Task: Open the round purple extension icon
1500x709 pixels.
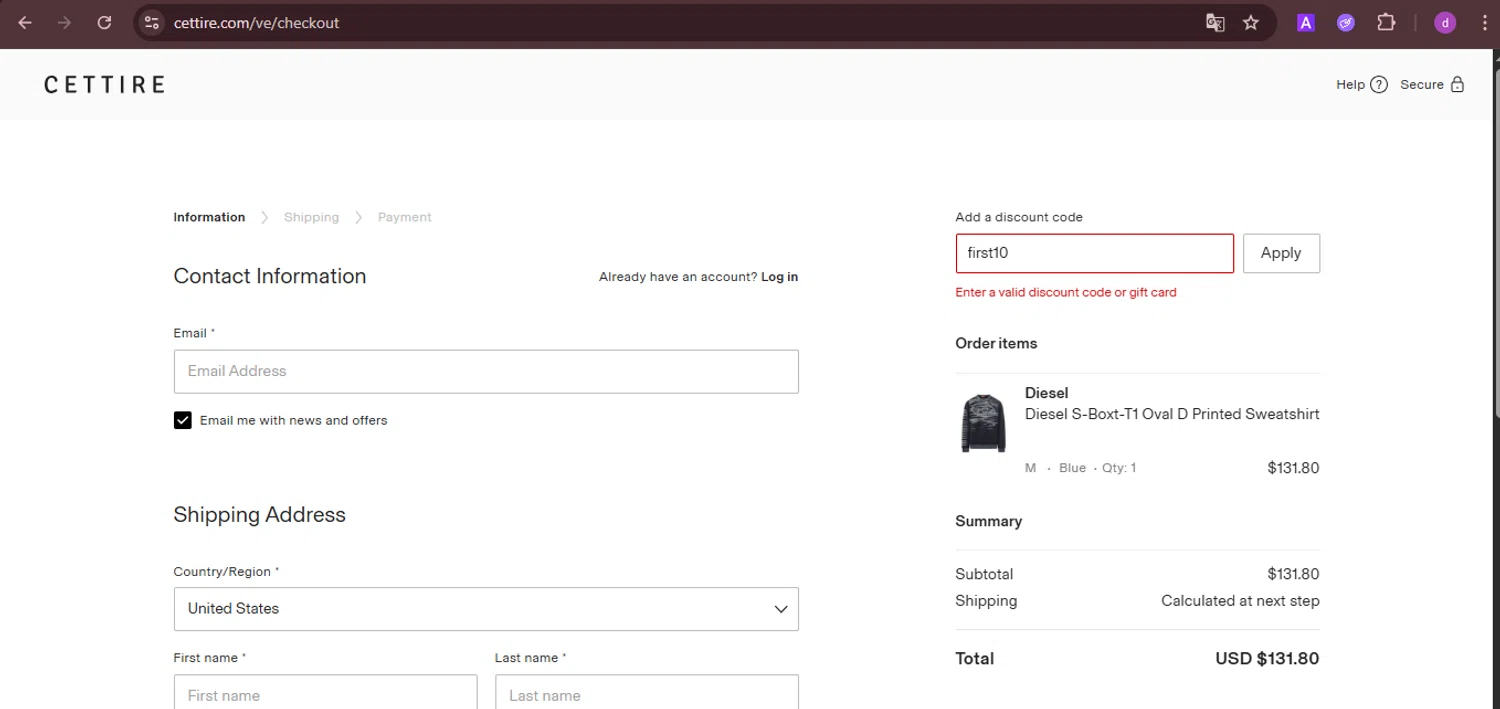Action: (x=1346, y=23)
